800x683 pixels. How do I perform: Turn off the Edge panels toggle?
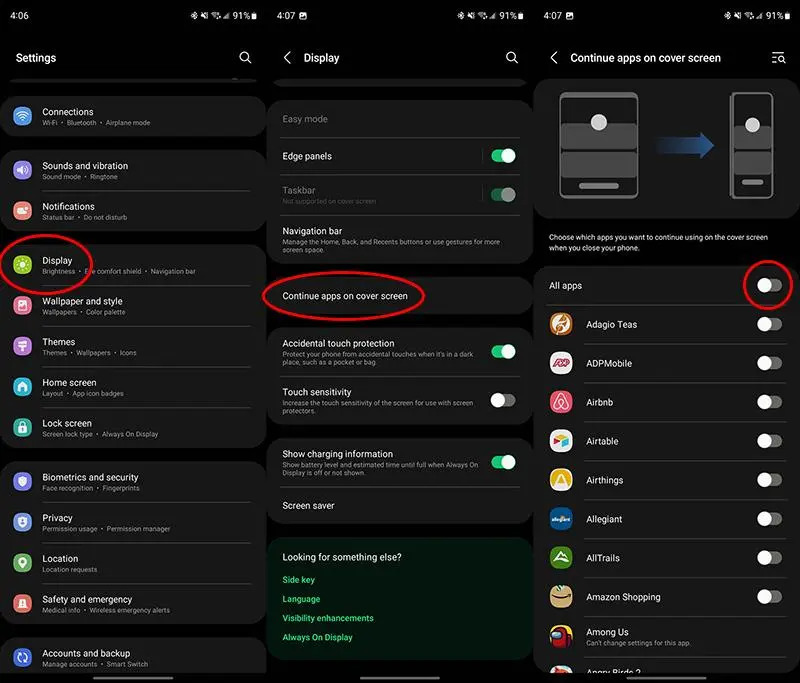pyautogui.click(x=504, y=156)
